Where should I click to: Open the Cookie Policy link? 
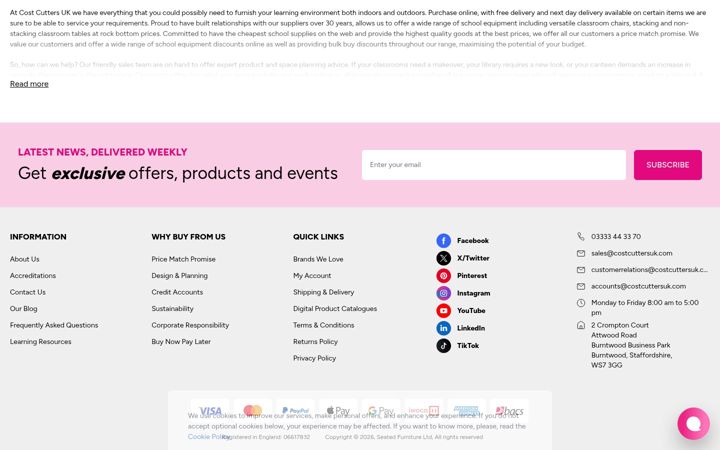point(208,437)
